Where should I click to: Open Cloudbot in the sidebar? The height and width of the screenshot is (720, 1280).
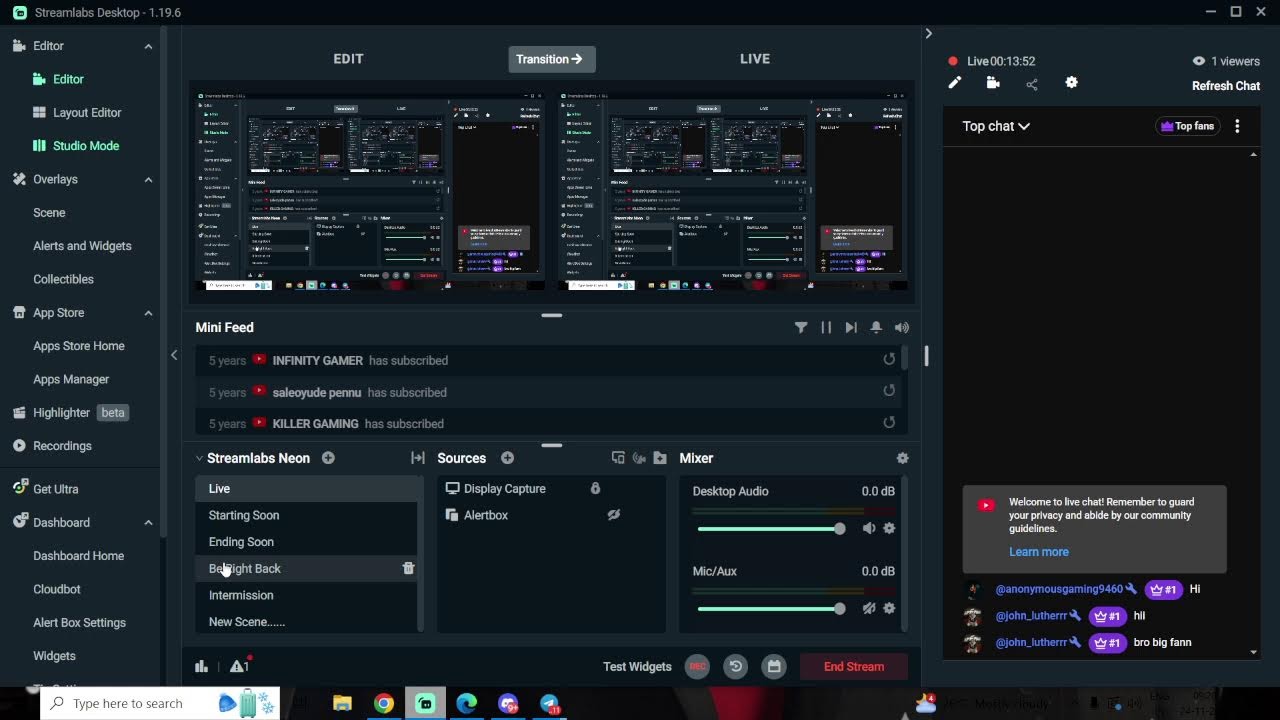tap(57, 589)
